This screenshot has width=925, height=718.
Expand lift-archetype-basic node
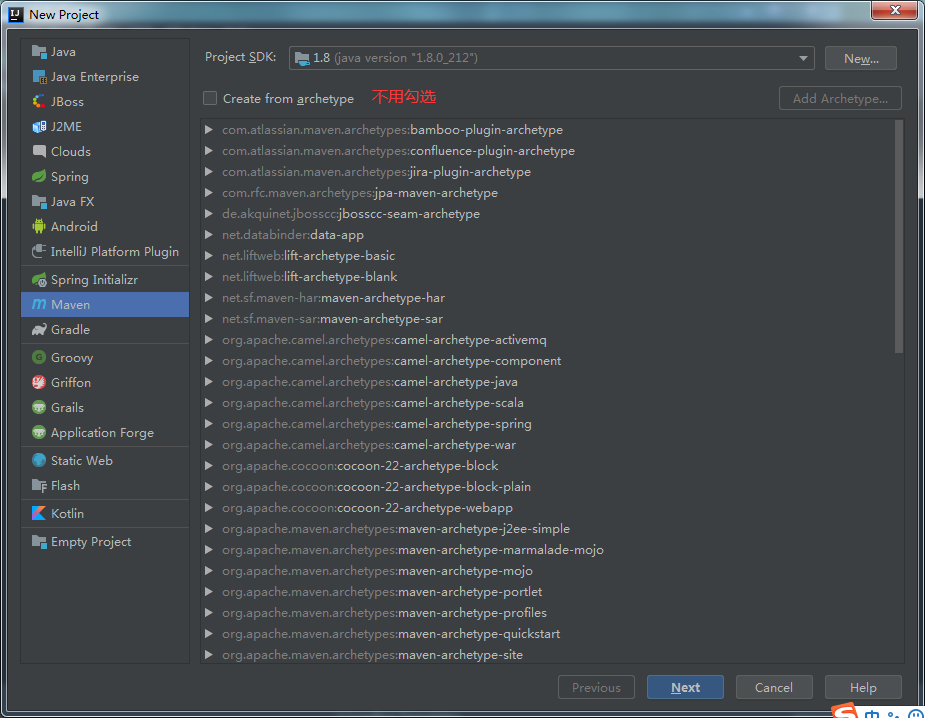pos(208,255)
